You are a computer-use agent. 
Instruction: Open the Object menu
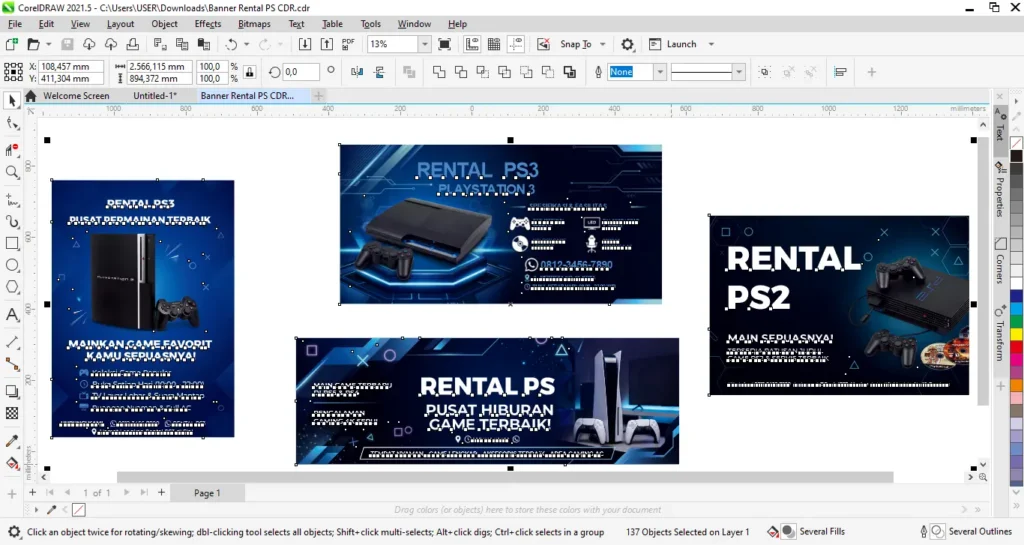pyautogui.click(x=164, y=24)
